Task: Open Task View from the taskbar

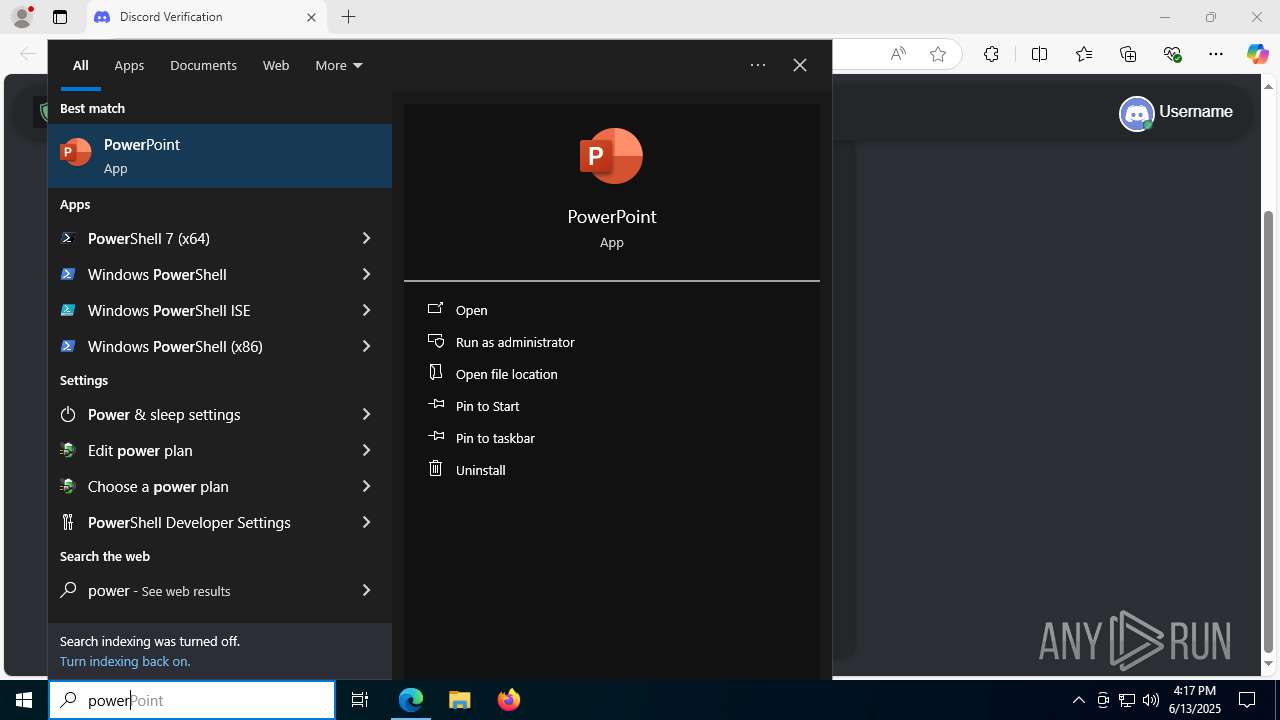Action: [360, 700]
